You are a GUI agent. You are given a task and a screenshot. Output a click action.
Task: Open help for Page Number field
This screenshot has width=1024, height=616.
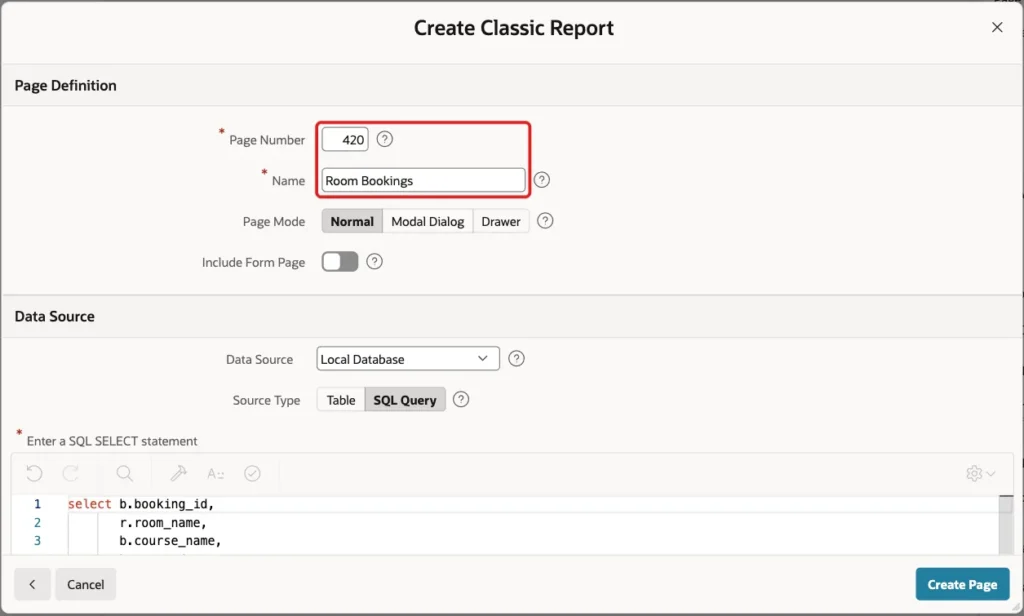pyautogui.click(x=385, y=139)
